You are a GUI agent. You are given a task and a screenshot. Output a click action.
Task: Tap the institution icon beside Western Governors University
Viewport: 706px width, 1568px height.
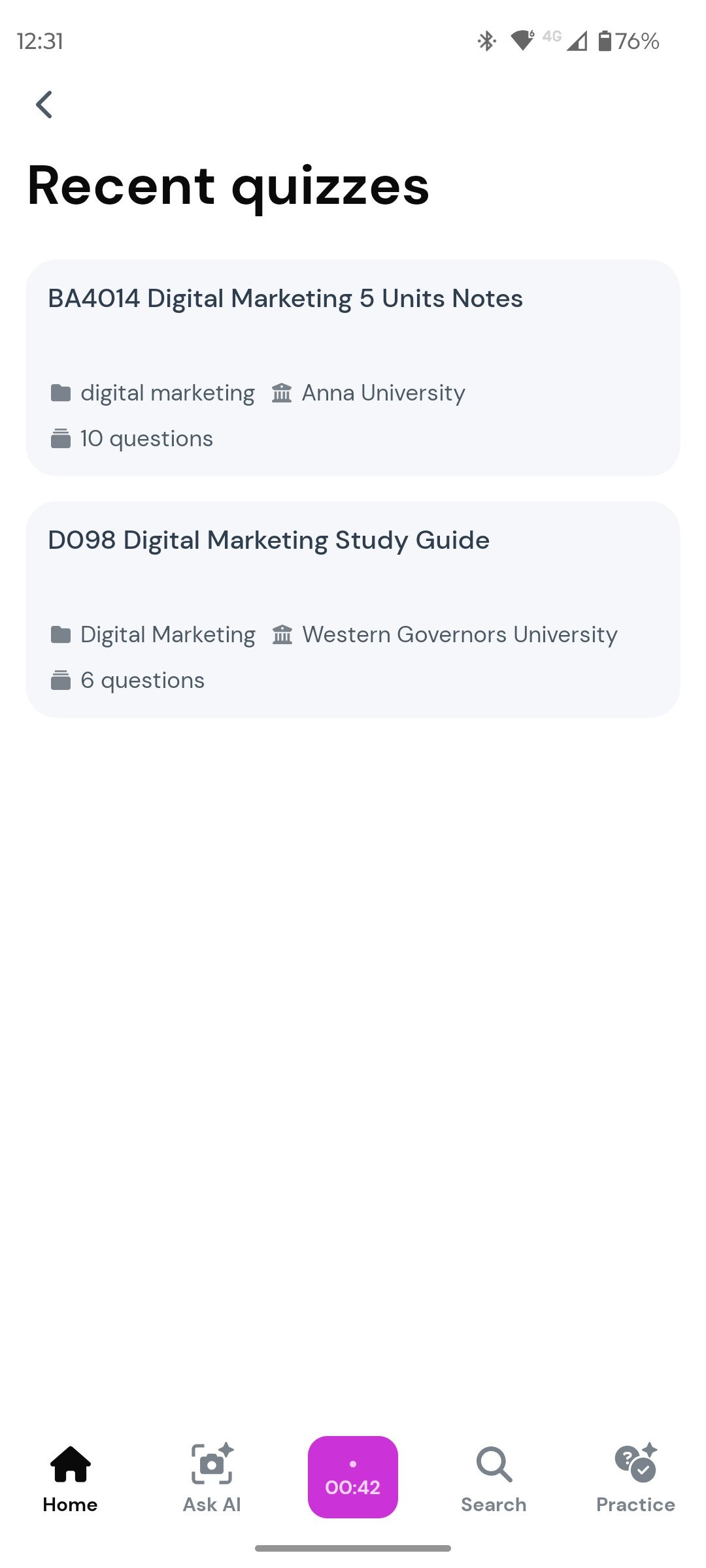tap(282, 634)
